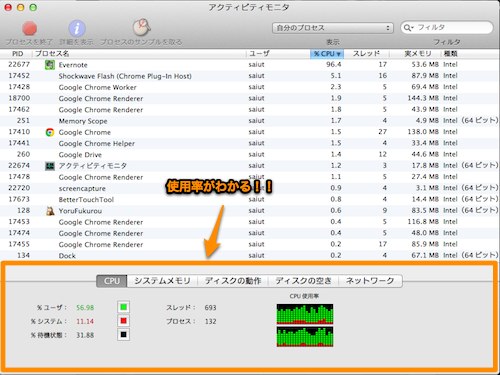Select the Google Chrome Worker process

(249, 87)
